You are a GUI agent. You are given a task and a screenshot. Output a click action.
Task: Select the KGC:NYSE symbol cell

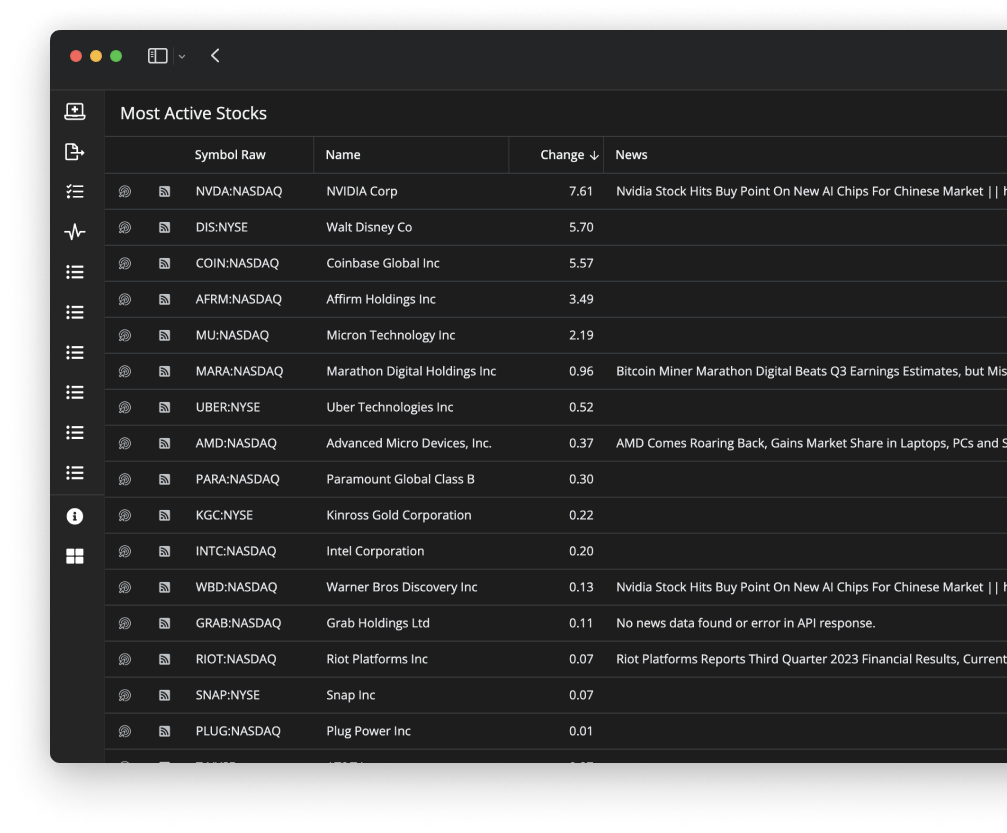224,515
